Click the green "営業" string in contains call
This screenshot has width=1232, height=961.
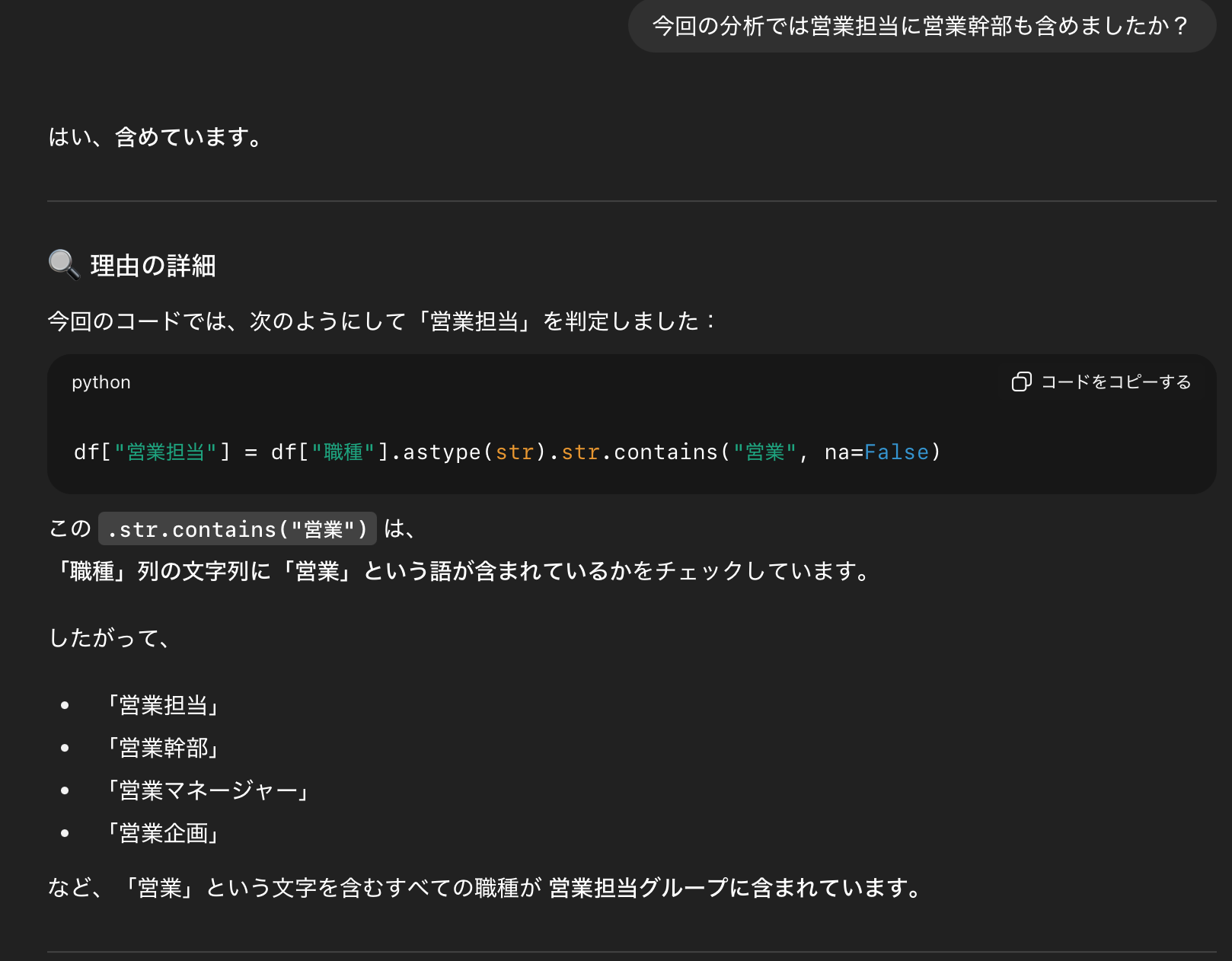tap(761, 452)
